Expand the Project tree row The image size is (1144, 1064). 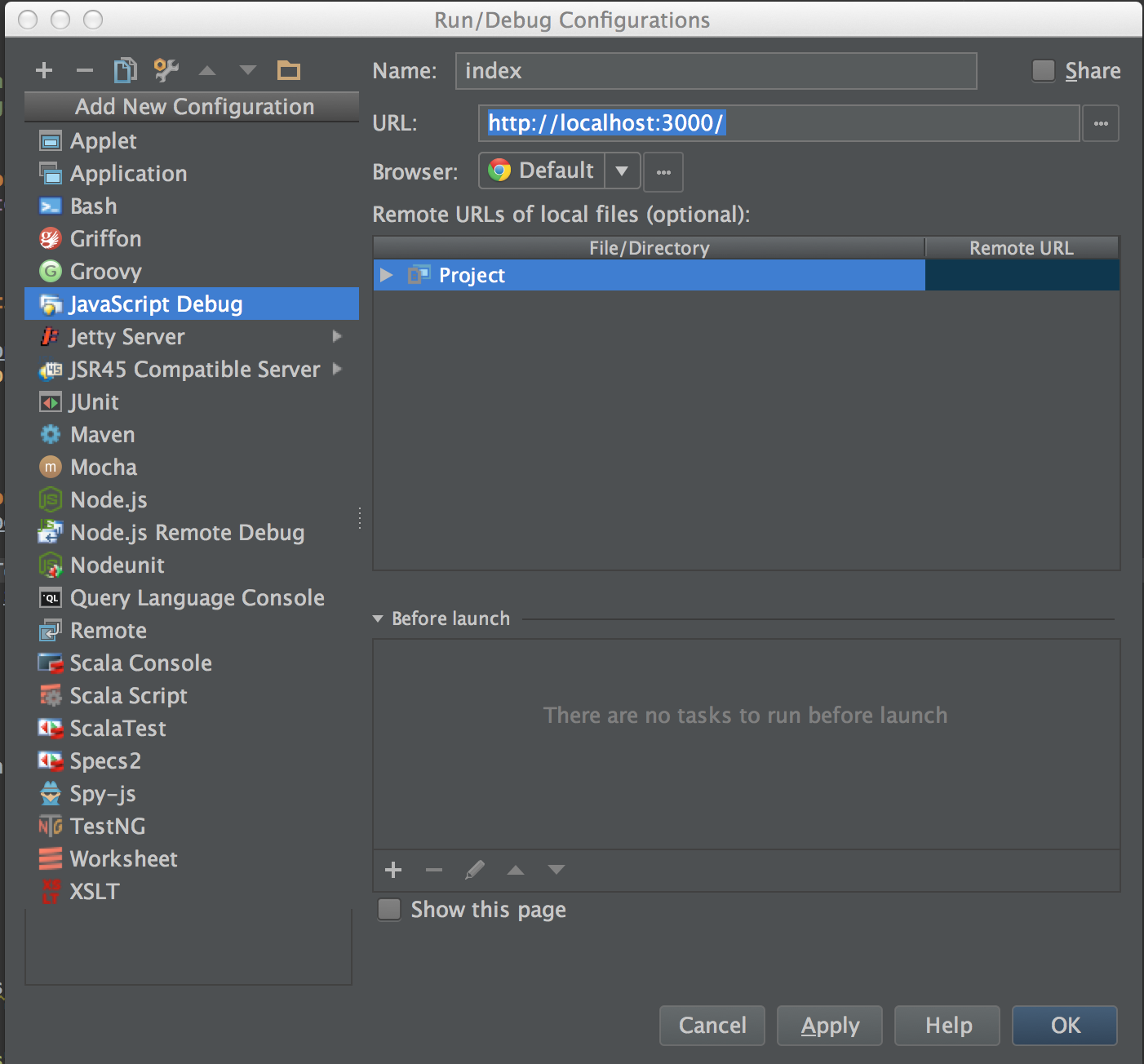[x=386, y=275]
